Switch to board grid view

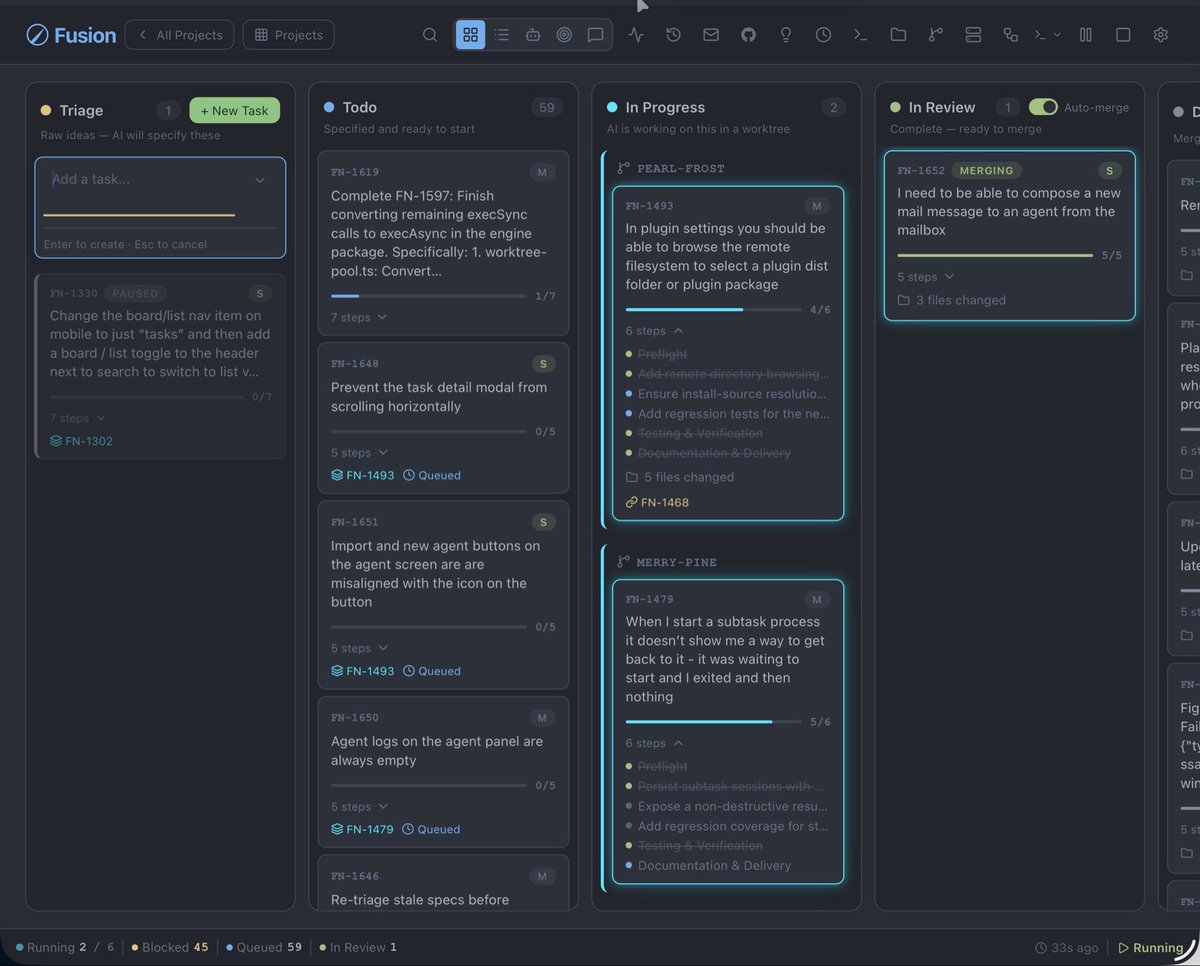pos(470,35)
